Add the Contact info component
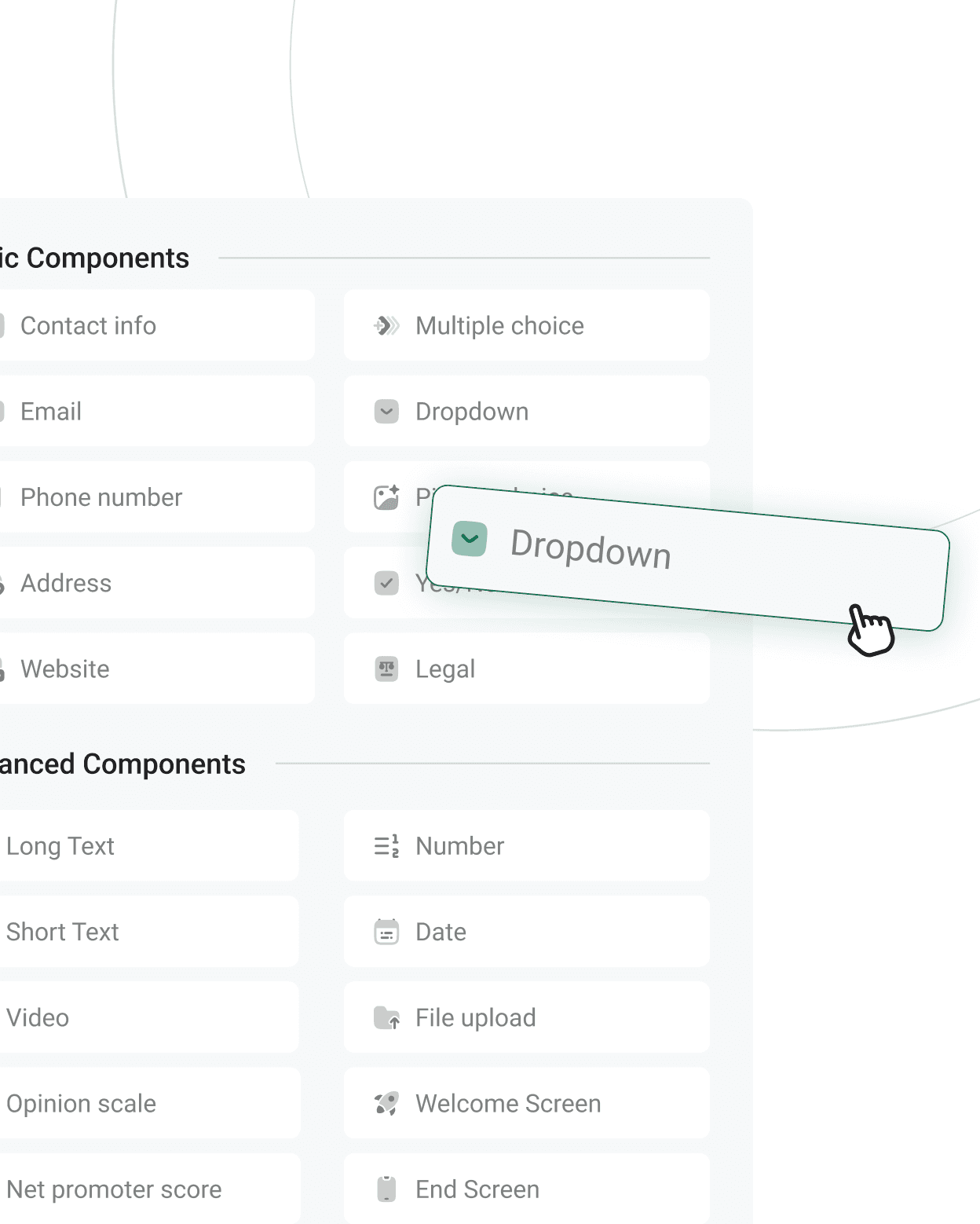Image resolution: width=980 pixels, height=1224 pixels. 157,325
